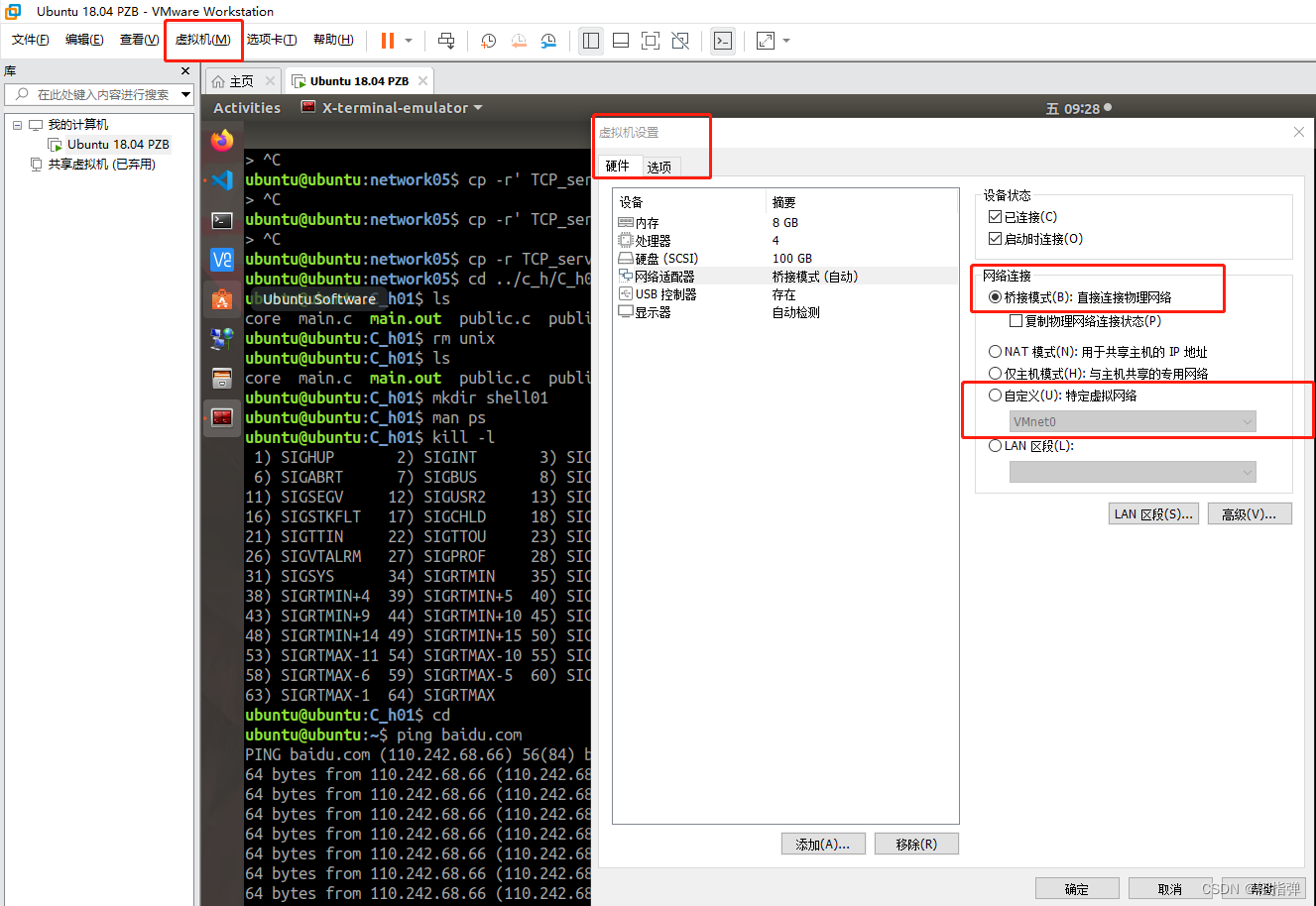
Task: Open the 选项卡(T) menu
Action: 272,40
